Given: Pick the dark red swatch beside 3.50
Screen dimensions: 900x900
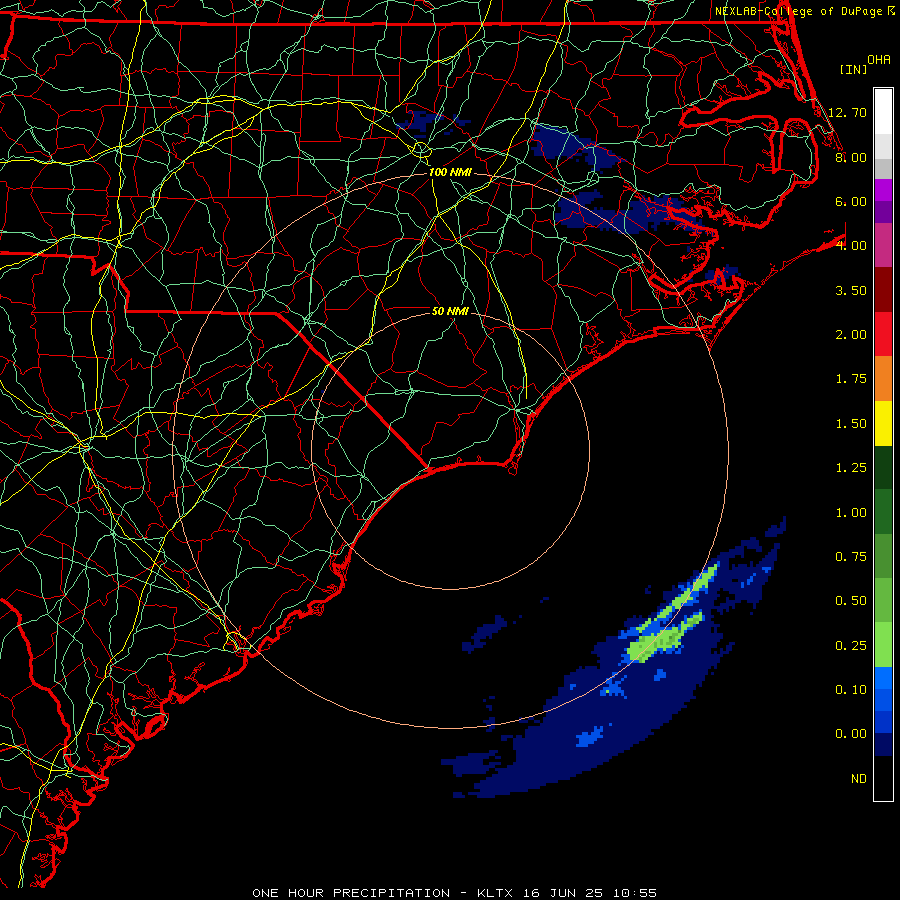Looking at the screenshot, I should pos(883,290).
